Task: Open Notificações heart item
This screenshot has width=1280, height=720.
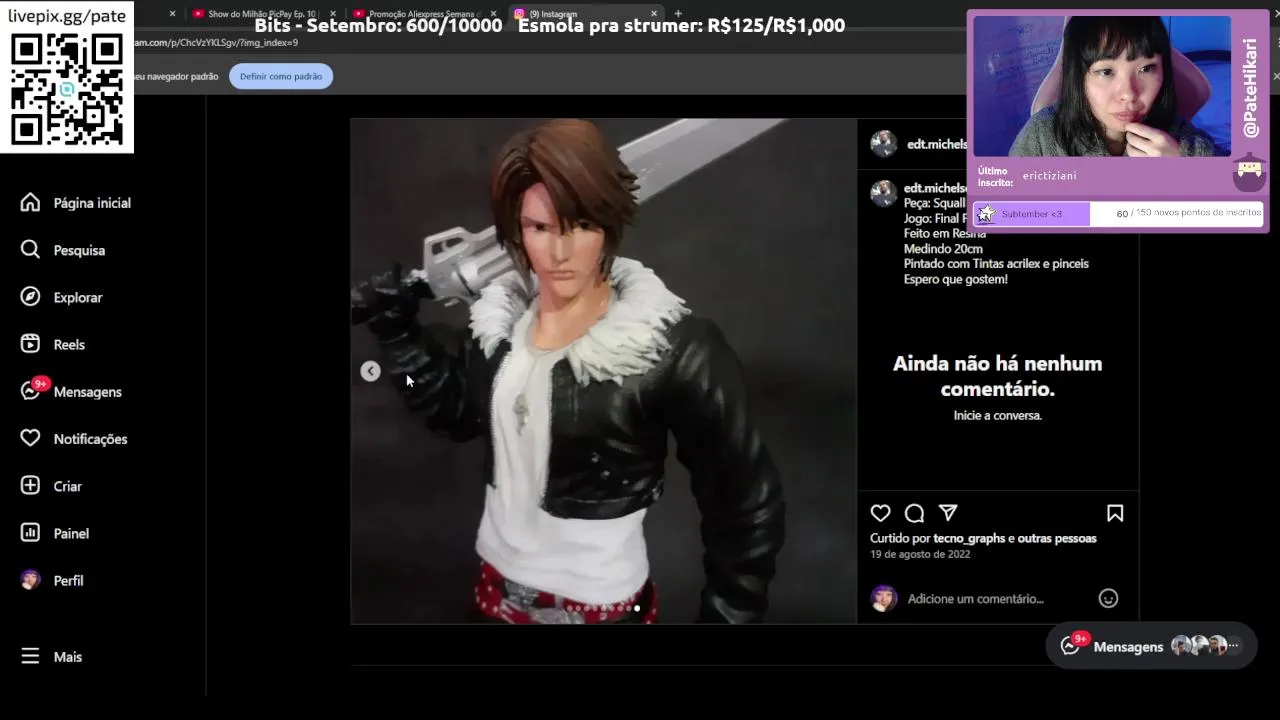Action: (74, 438)
